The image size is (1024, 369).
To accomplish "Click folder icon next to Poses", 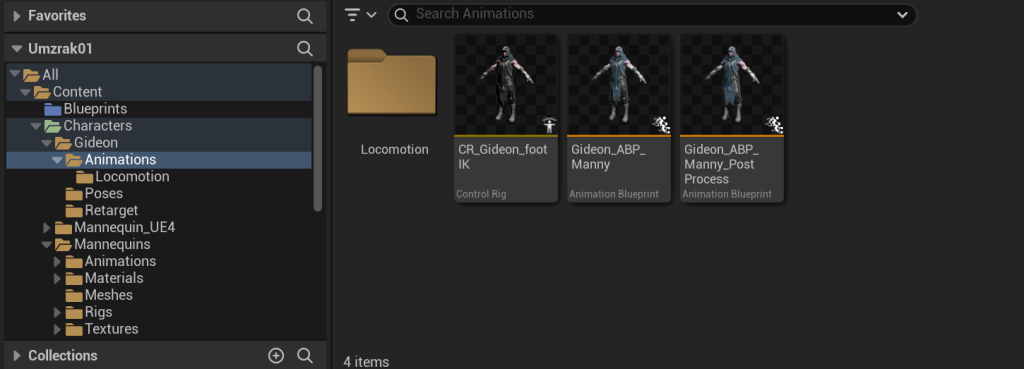I will [x=74, y=194].
